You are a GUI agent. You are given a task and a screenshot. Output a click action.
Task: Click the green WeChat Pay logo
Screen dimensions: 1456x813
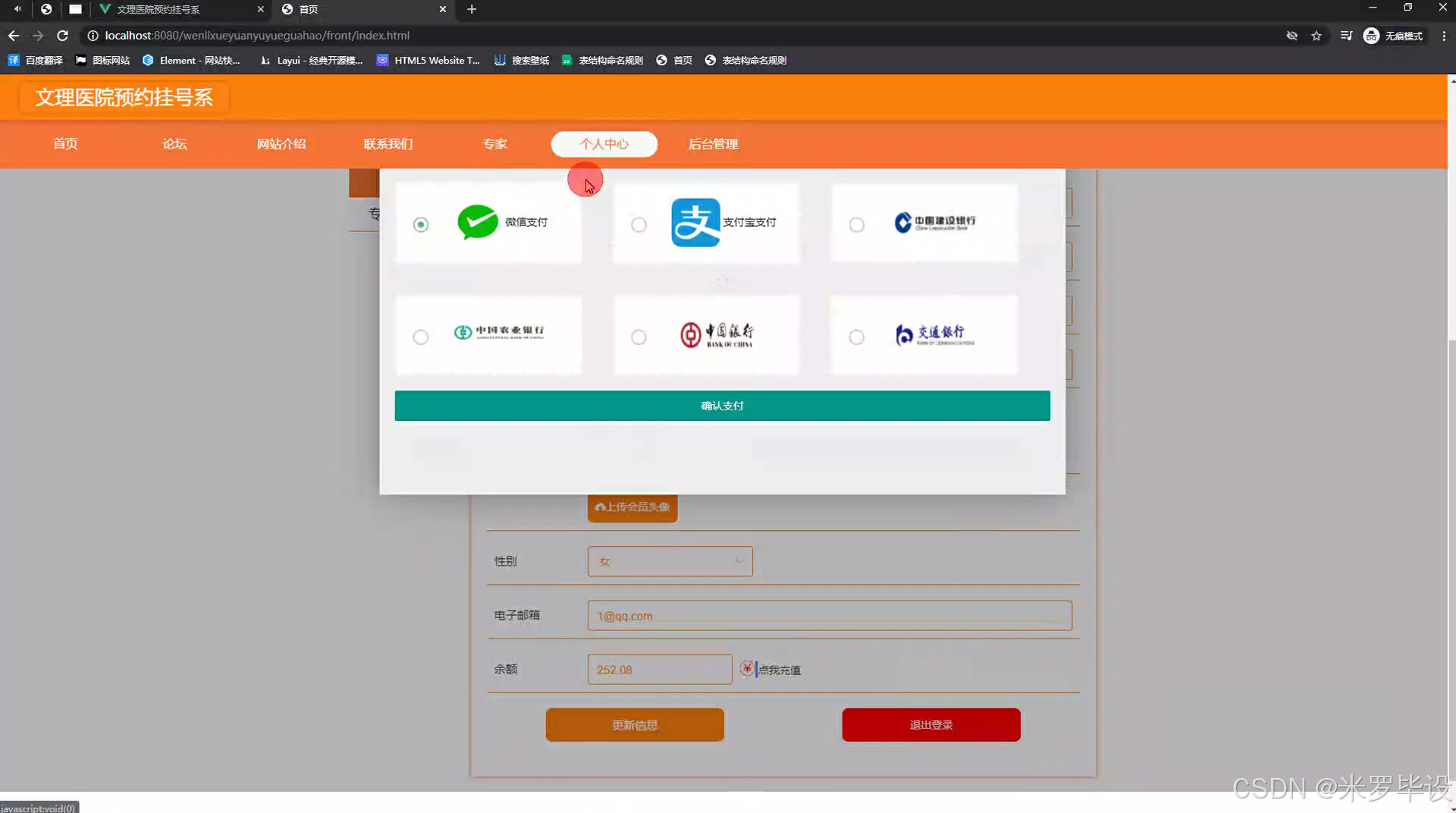[478, 222]
